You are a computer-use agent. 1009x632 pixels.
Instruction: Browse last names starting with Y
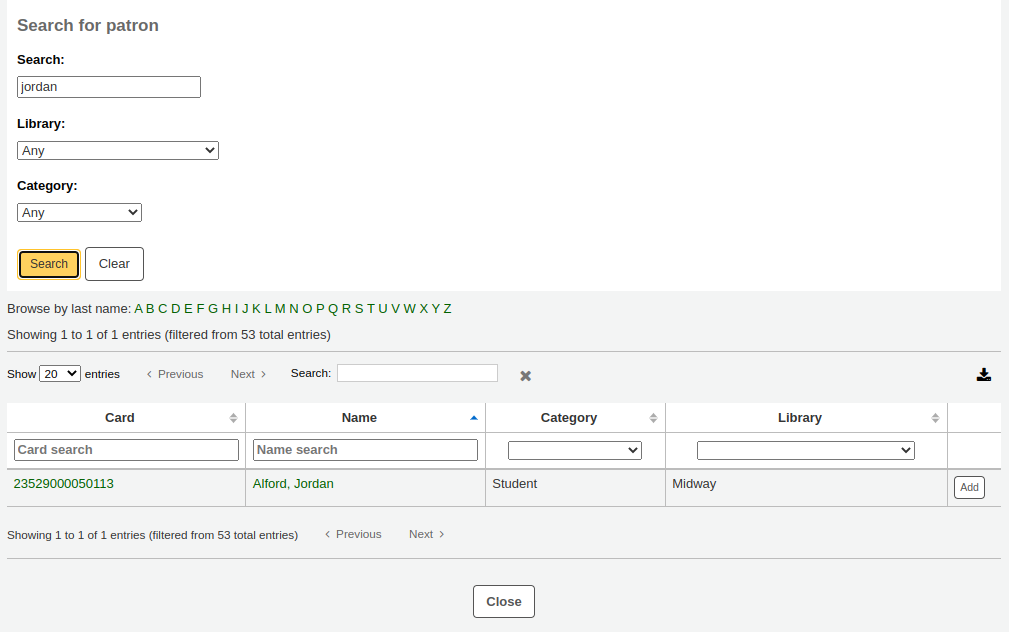click(436, 309)
